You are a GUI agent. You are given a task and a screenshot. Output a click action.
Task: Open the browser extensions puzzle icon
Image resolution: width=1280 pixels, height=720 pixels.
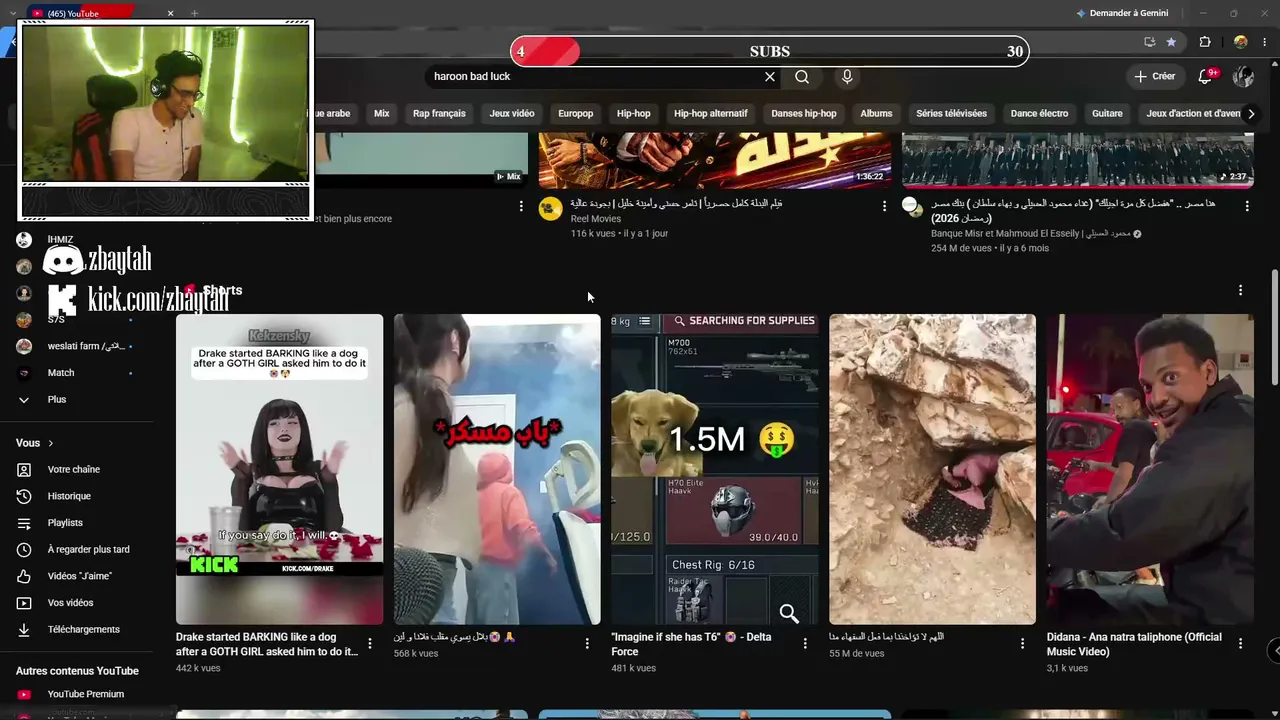(1205, 42)
